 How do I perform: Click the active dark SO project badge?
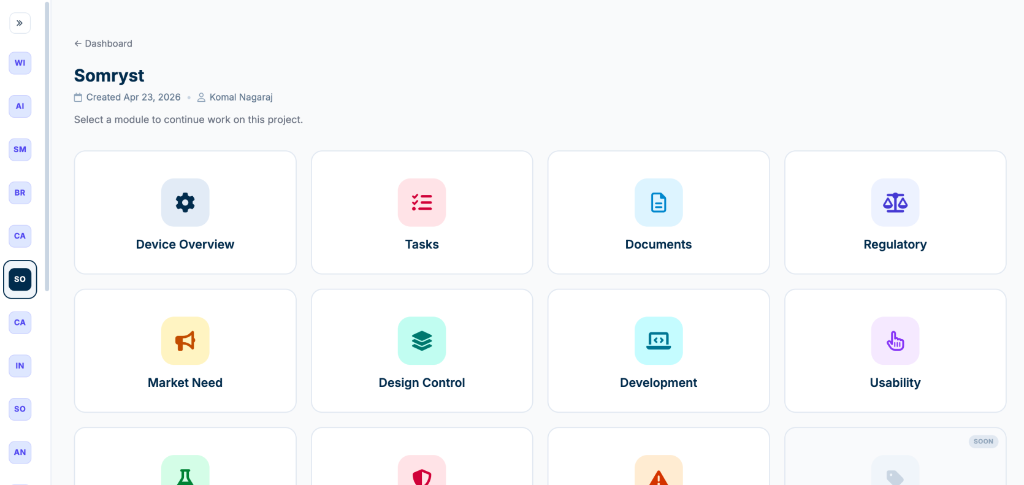coord(20,279)
